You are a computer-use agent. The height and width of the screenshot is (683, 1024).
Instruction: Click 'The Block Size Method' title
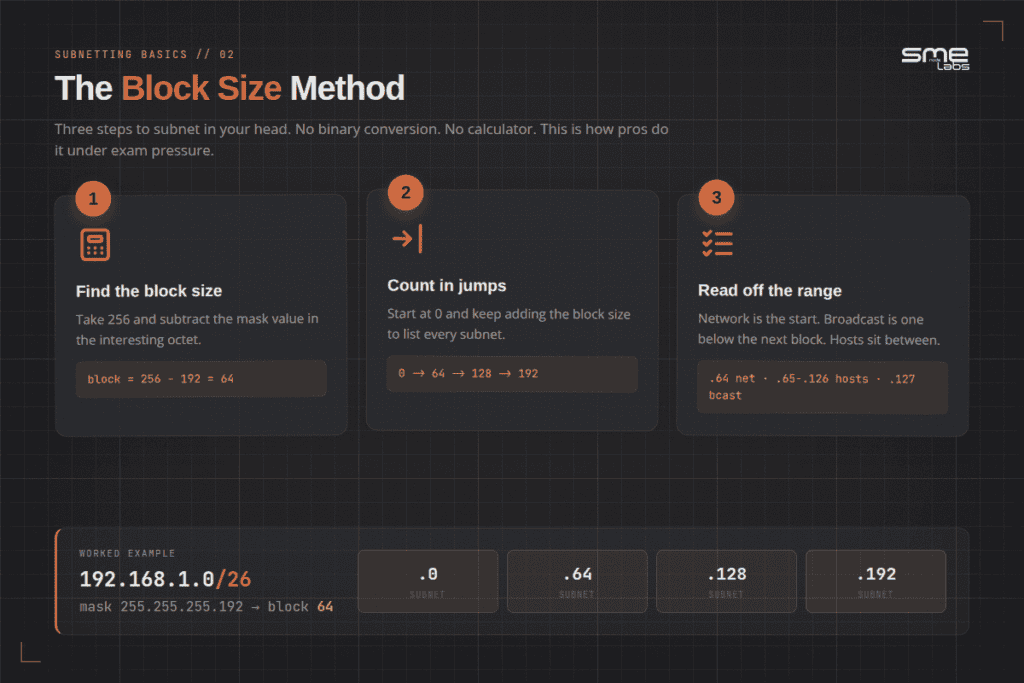(x=229, y=88)
